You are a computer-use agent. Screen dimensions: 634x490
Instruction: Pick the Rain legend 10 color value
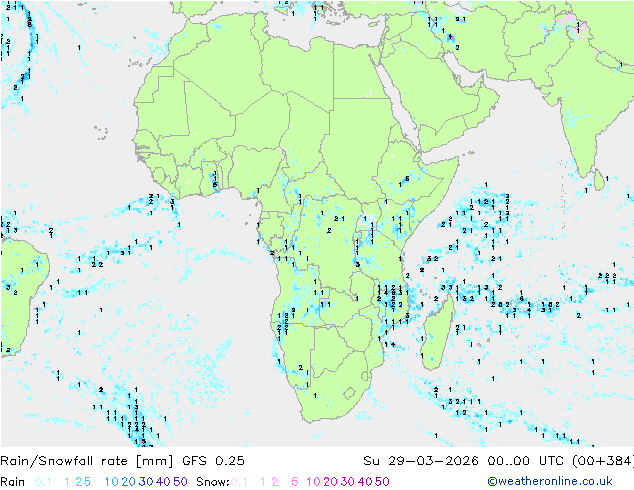coord(111,482)
